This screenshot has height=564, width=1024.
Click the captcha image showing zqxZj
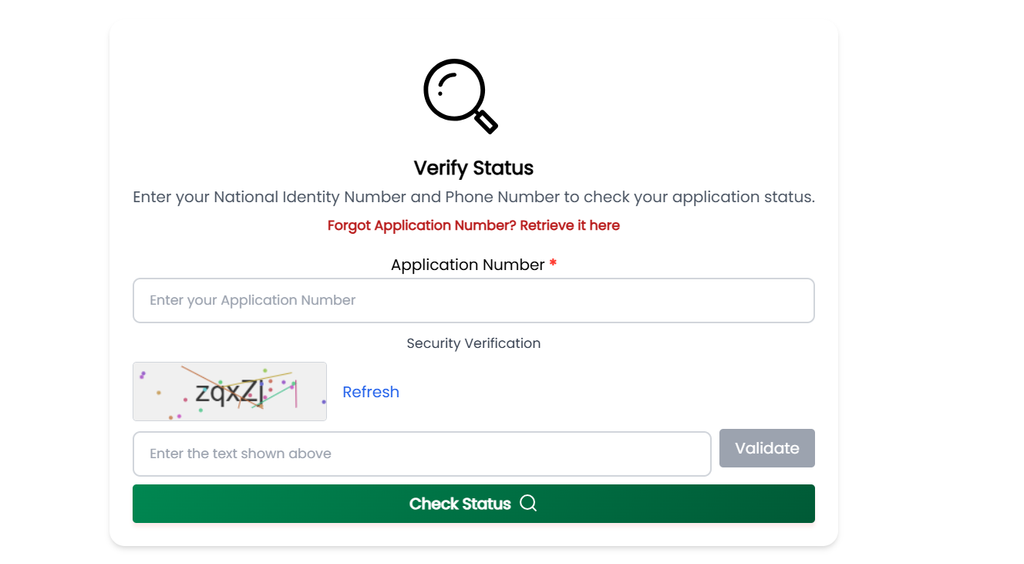230,392
